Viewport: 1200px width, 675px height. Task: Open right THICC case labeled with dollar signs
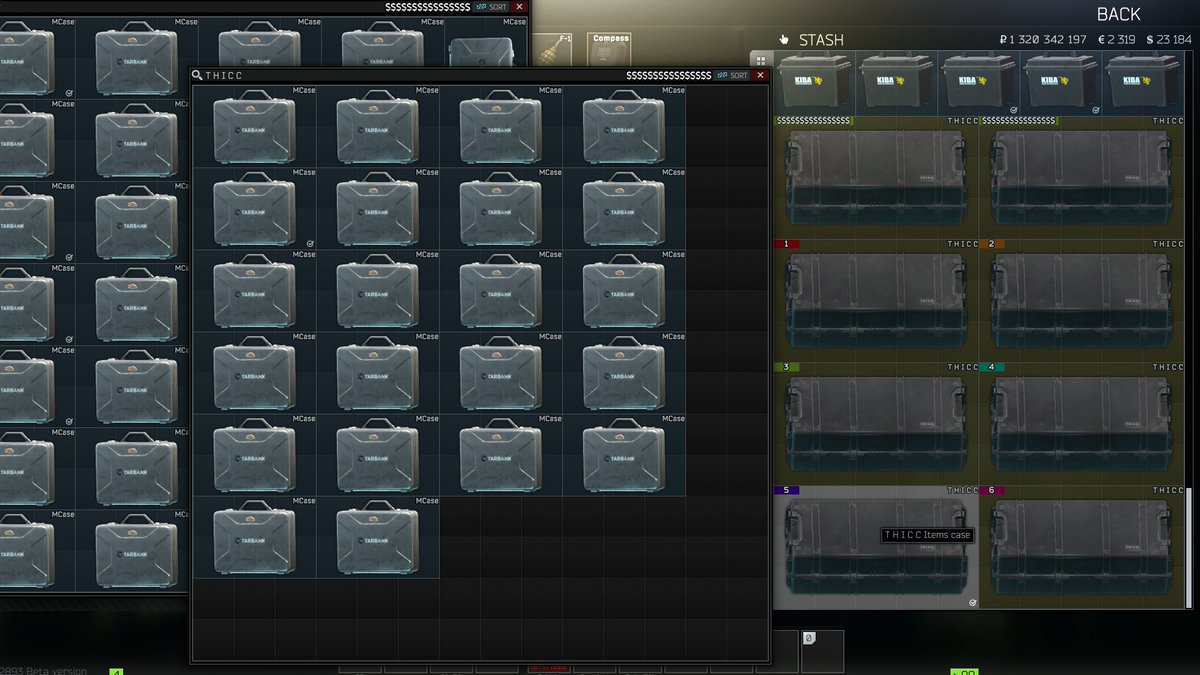1083,177
